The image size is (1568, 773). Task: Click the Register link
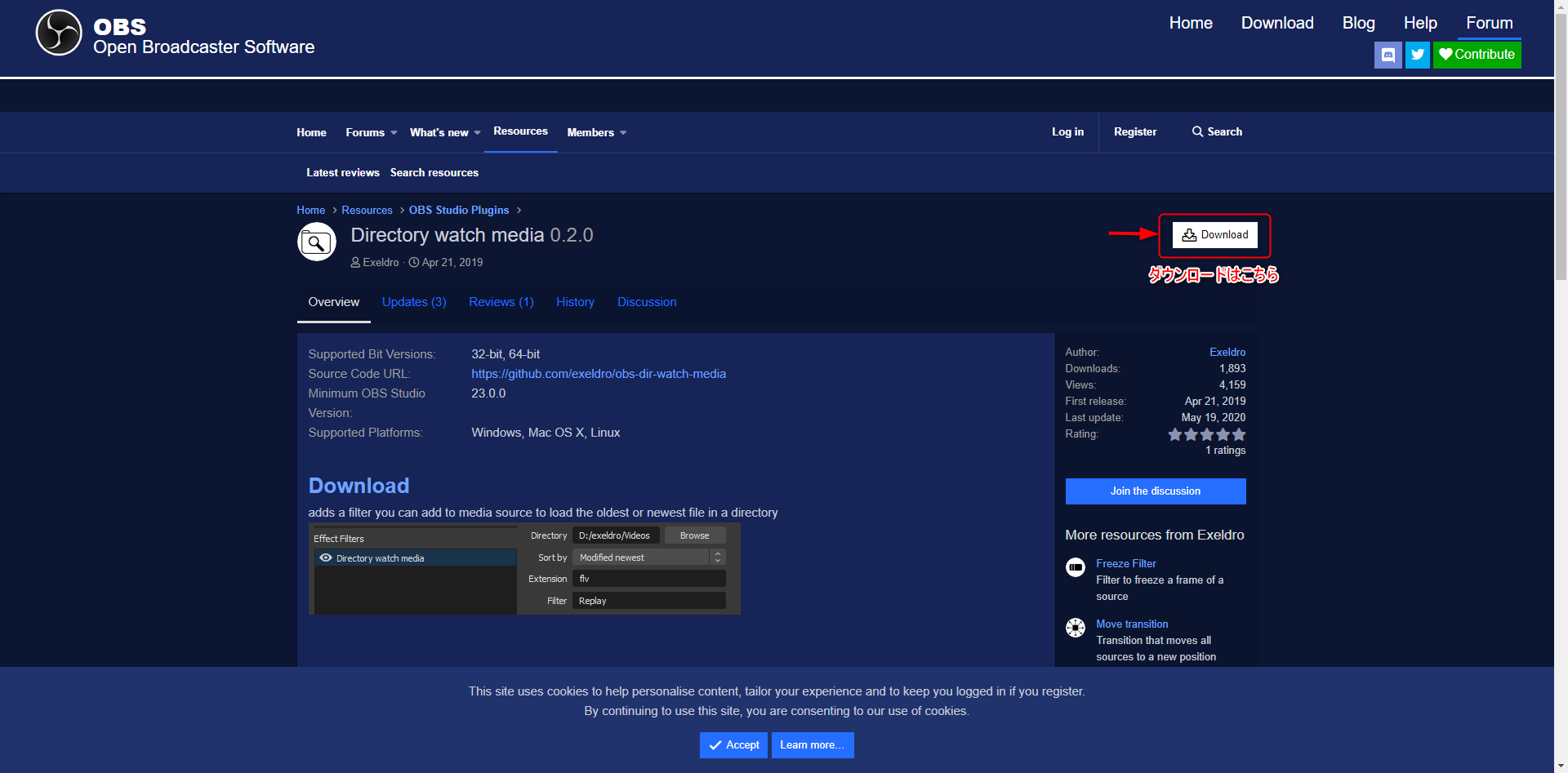click(x=1135, y=131)
